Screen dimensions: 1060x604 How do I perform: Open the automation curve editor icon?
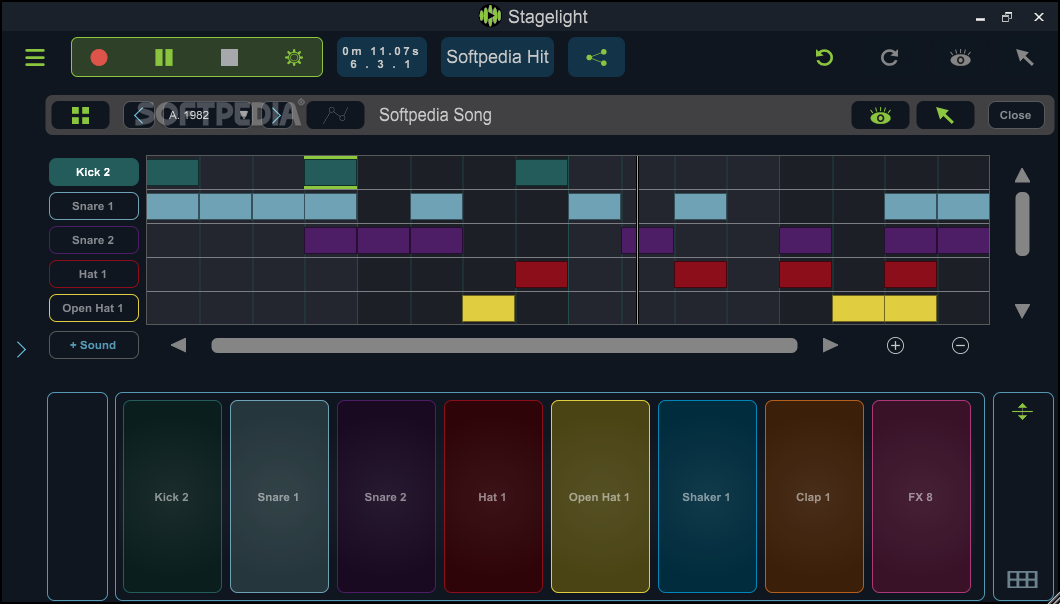[335, 115]
